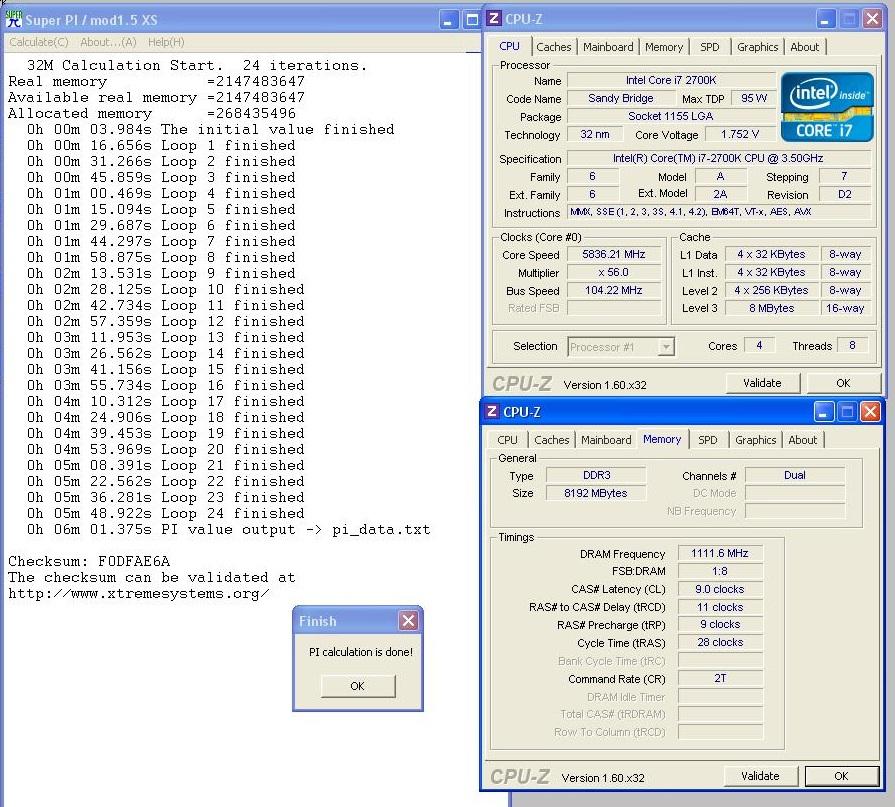Click the PI value output pi_data.txt line
Viewport: 895px width, 807px height.
click(228, 530)
